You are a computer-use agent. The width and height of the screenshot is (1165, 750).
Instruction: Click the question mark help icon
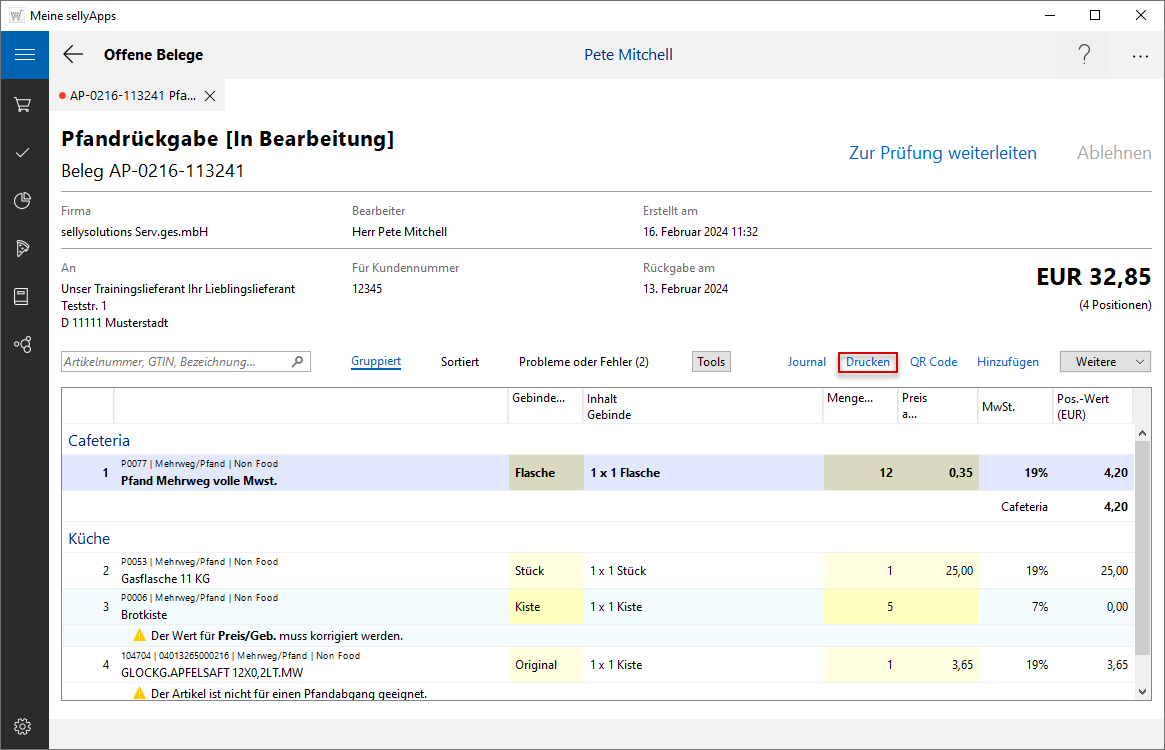pyautogui.click(x=1084, y=55)
